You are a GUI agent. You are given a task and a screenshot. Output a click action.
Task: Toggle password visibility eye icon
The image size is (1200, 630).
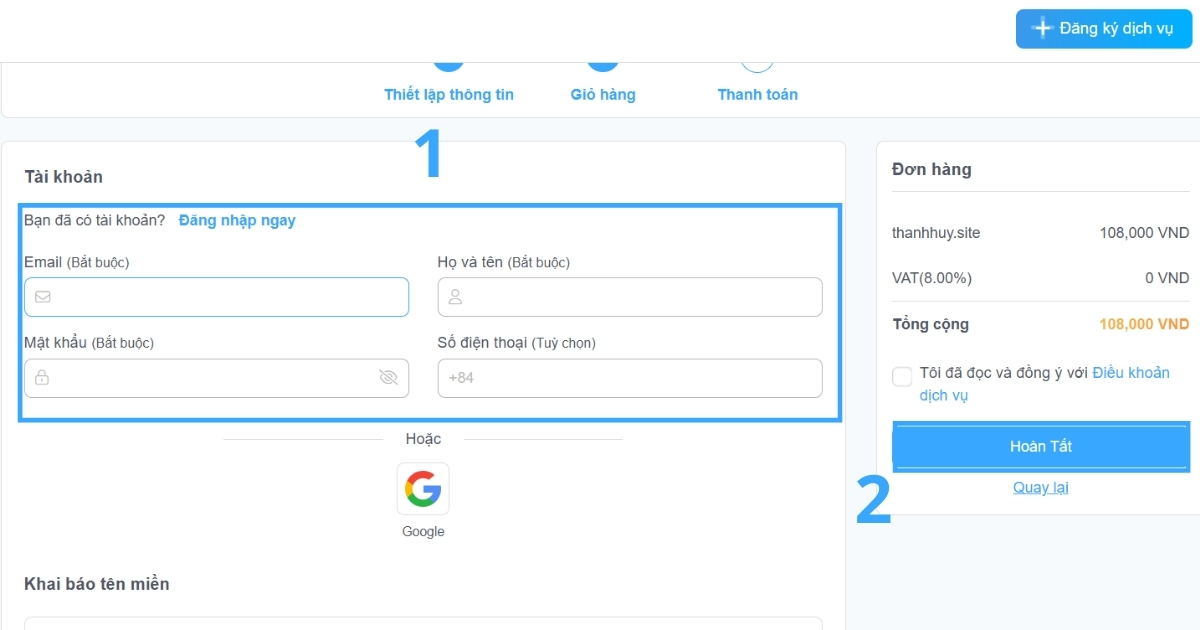coord(388,377)
